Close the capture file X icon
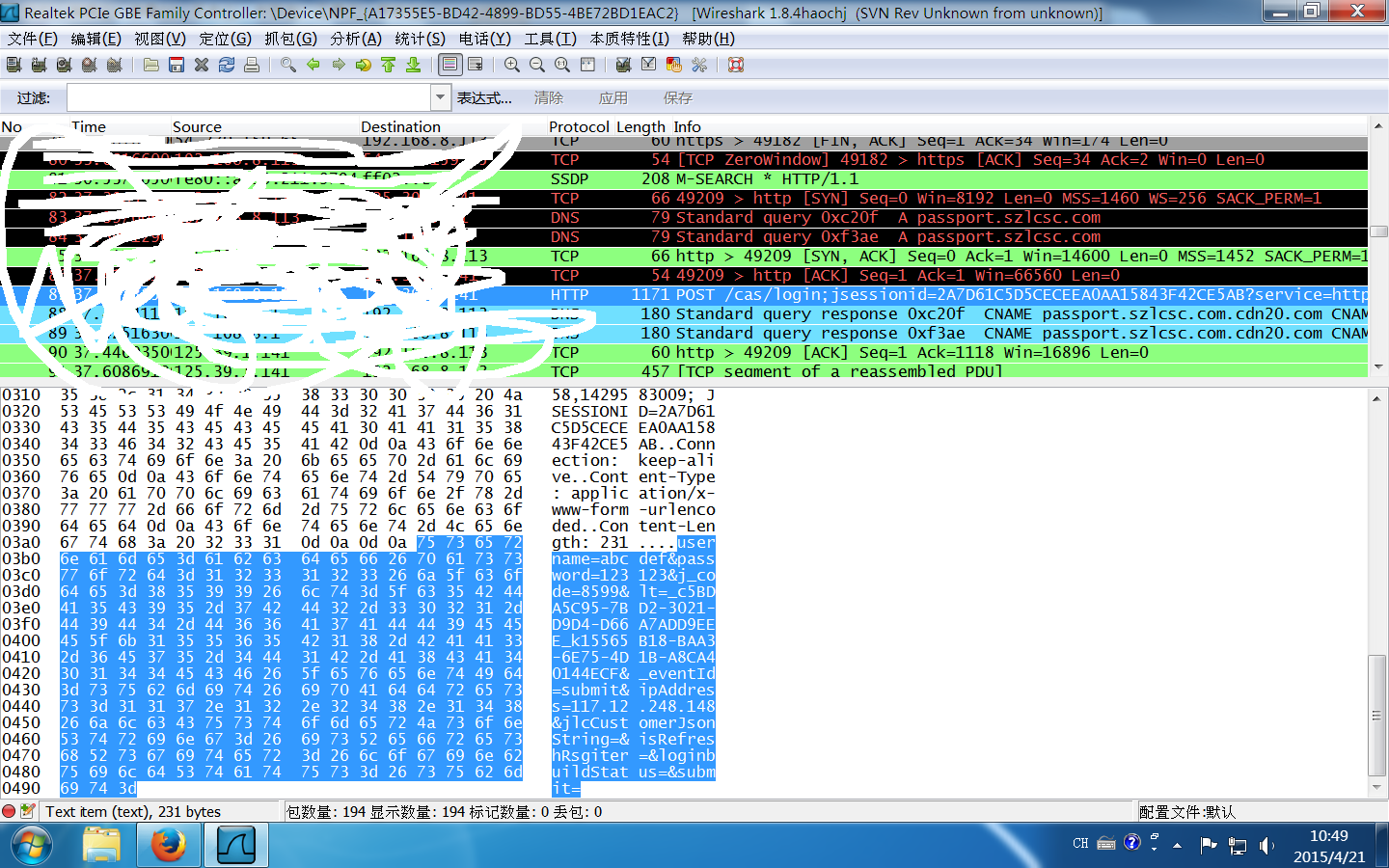Screen dimensions: 1389x868 [202, 65]
